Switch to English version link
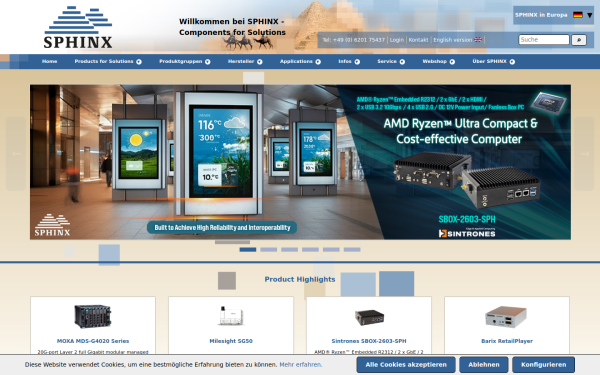This screenshot has width=600, height=375. click(x=453, y=40)
